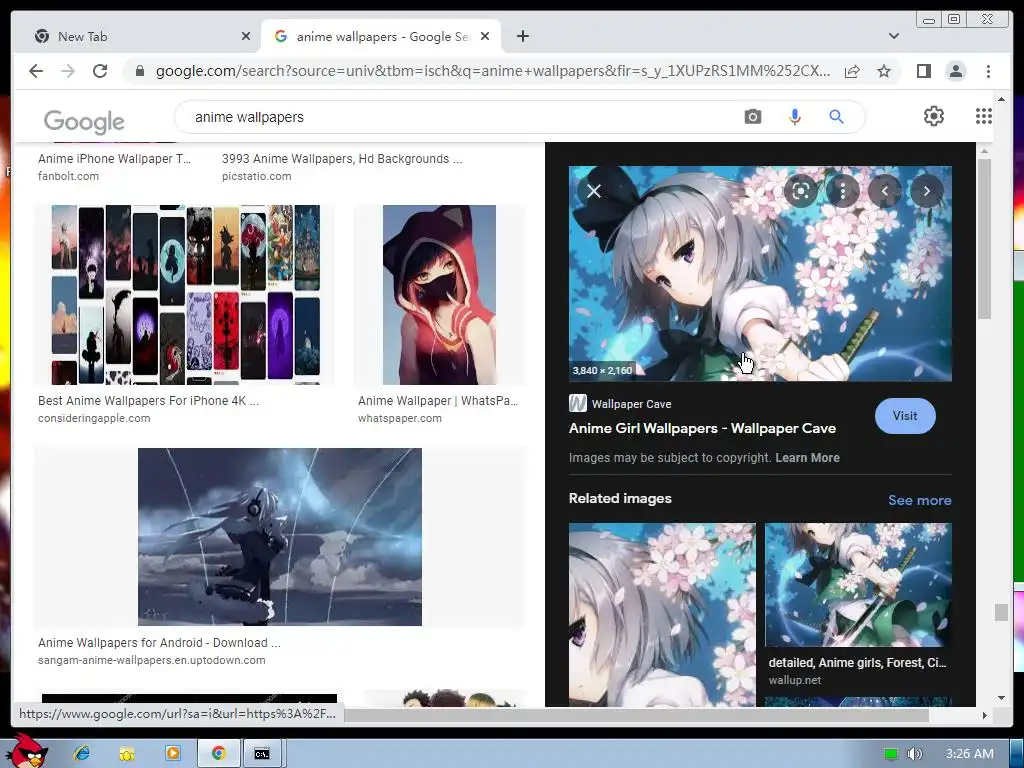Open the command prompt taskbar icon
The image size is (1024, 768).
[x=262, y=754]
